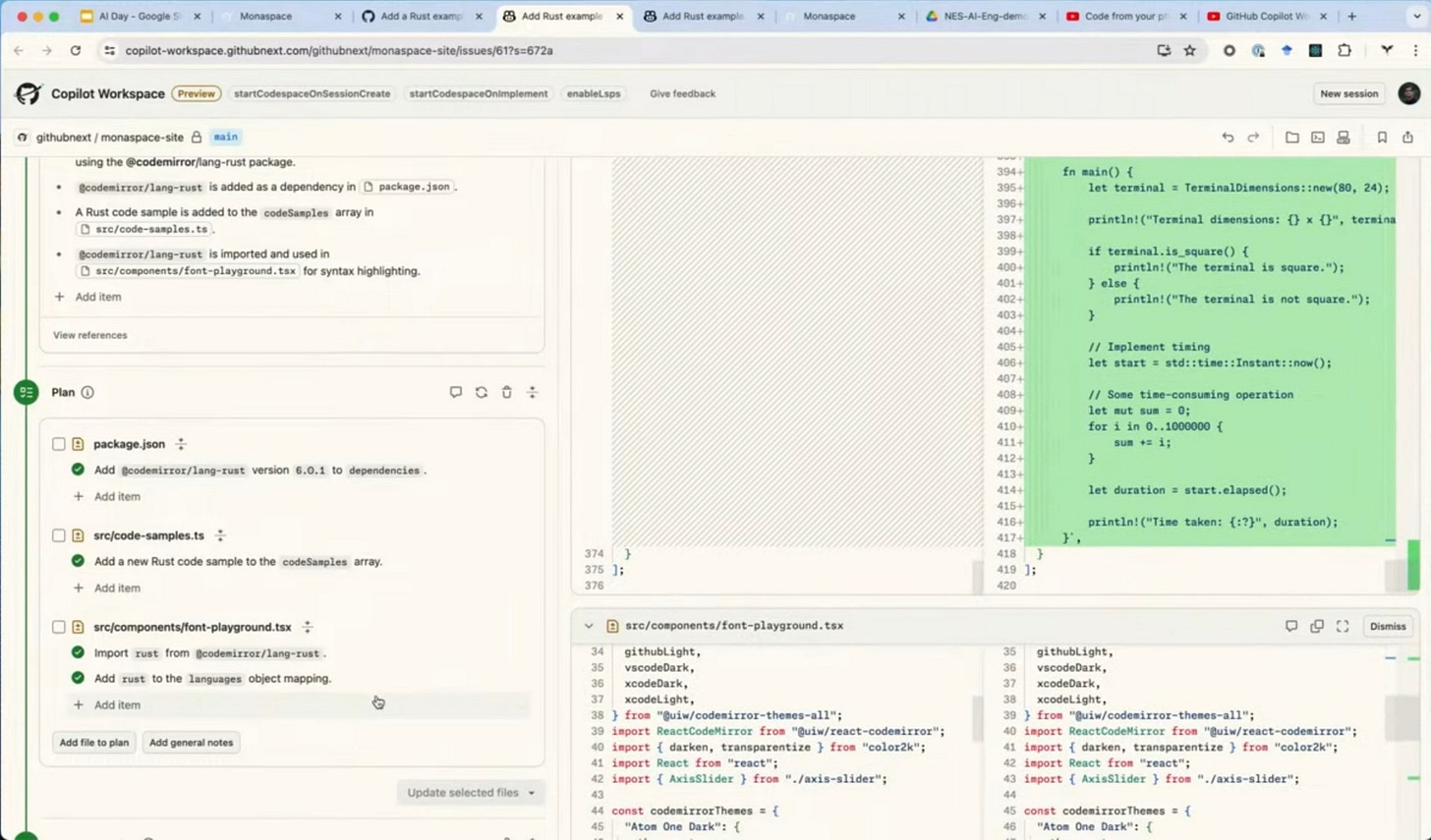1431x840 pixels.
Task: Add a comment on the Plan section
Action: [x=456, y=392]
